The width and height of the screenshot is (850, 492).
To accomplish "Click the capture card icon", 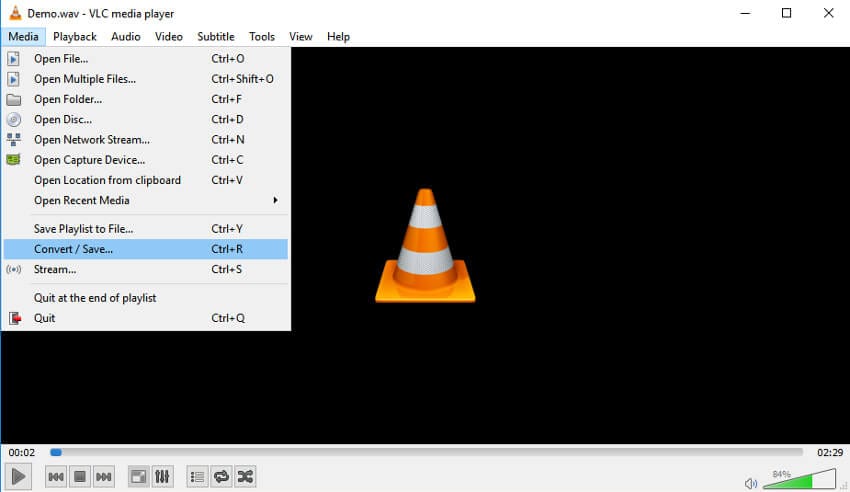I will [x=14, y=160].
